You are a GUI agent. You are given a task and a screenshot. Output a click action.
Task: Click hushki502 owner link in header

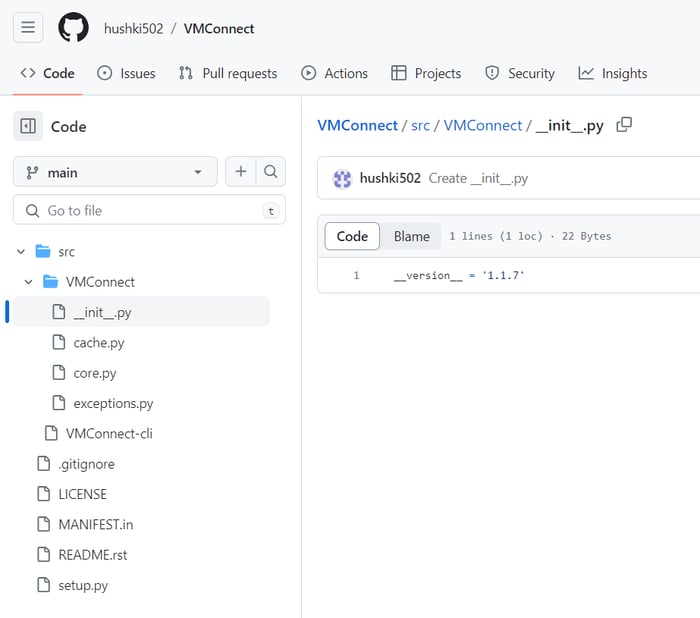133,29
